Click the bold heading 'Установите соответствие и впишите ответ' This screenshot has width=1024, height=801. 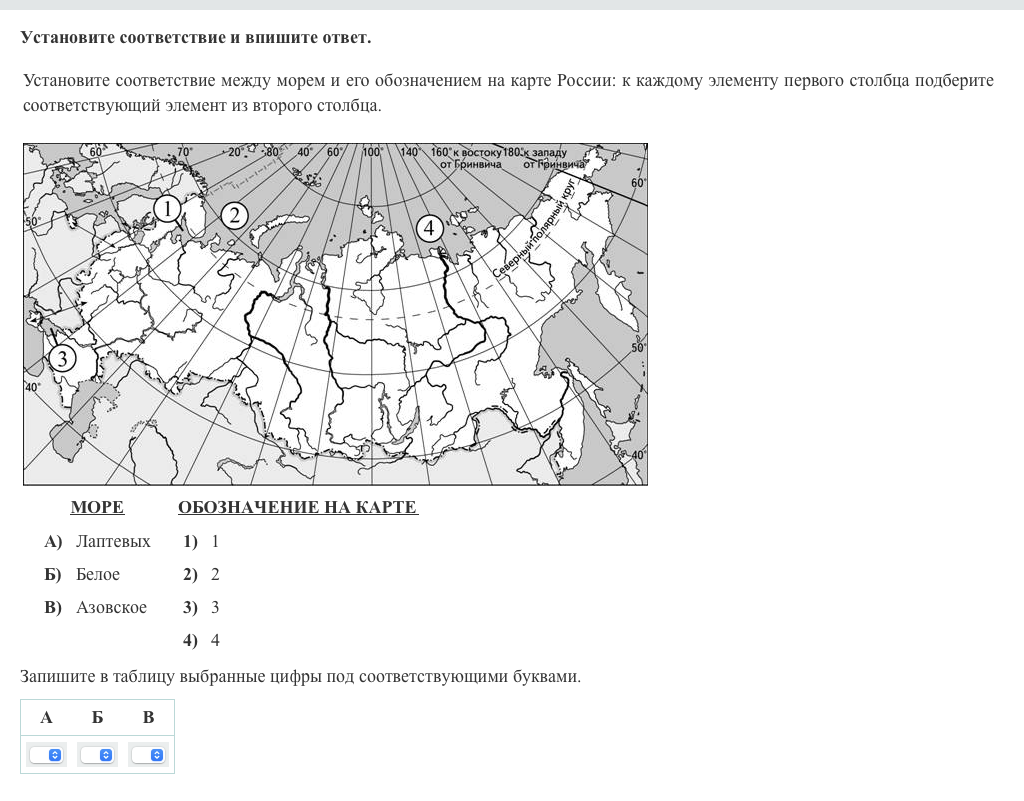tap(196, 37)
